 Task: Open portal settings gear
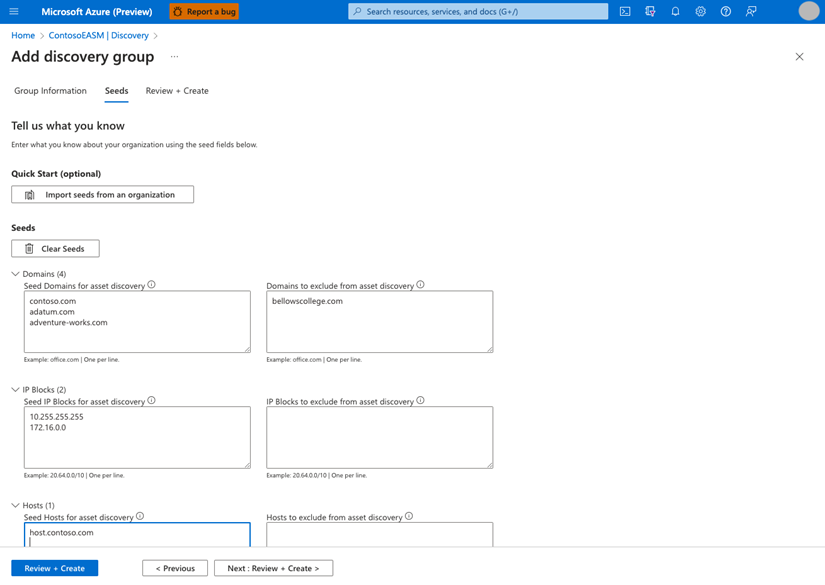click(700, 11)
